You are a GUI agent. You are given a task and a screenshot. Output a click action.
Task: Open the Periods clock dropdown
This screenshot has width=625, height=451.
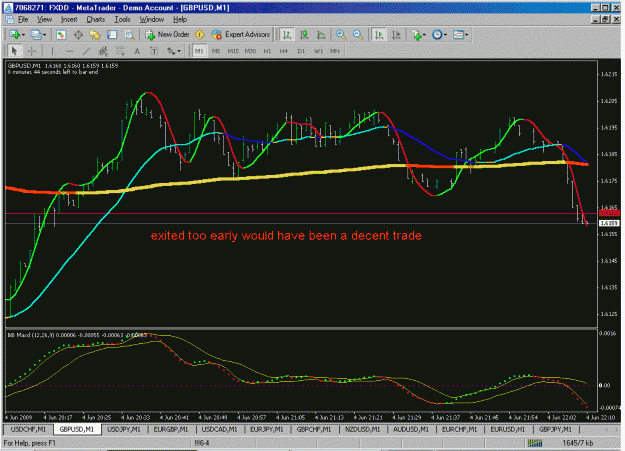(x=440, y=35)
